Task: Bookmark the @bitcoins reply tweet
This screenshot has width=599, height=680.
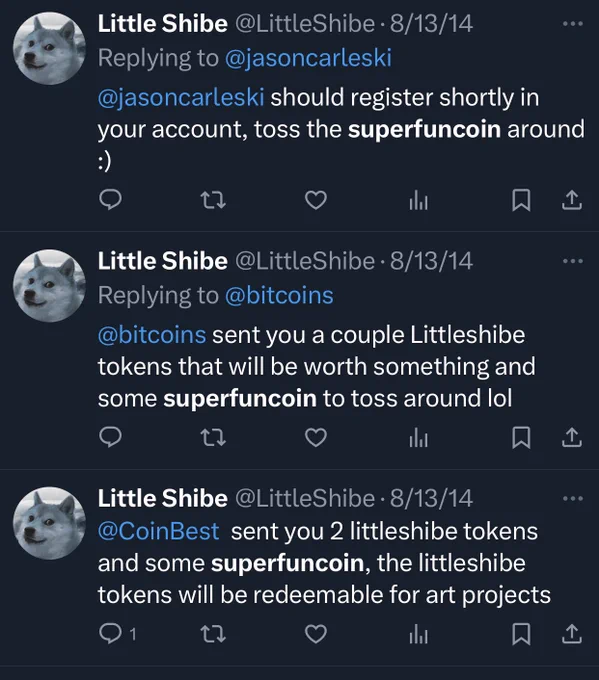Action: click(x=521, y=437)
